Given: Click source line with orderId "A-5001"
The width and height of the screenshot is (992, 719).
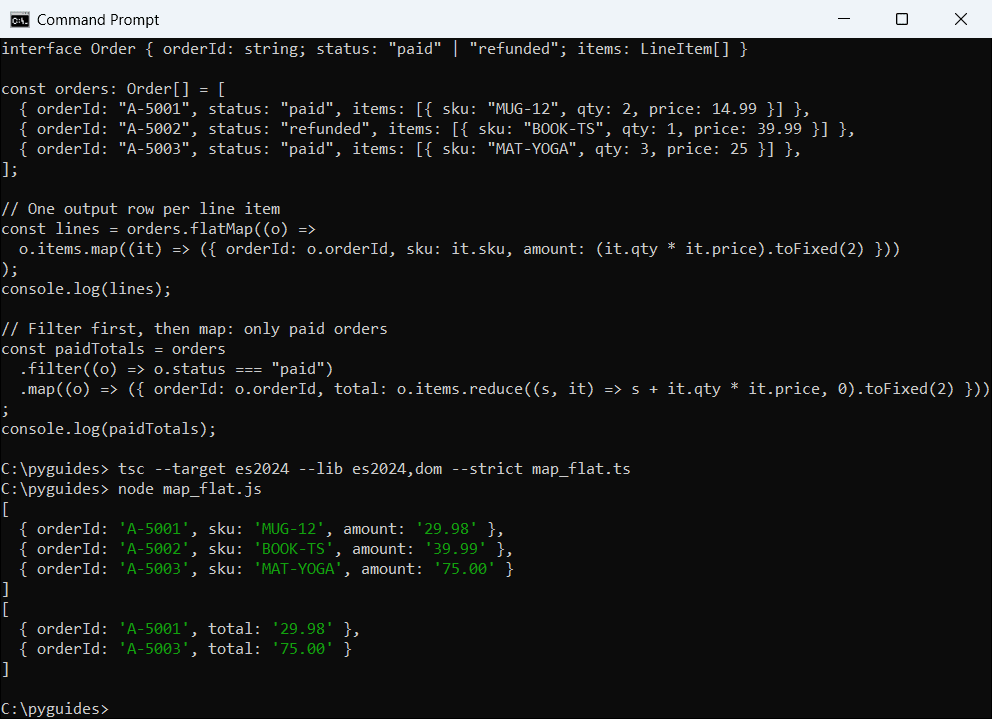Looking at the screenshot, I should (414, 109).
